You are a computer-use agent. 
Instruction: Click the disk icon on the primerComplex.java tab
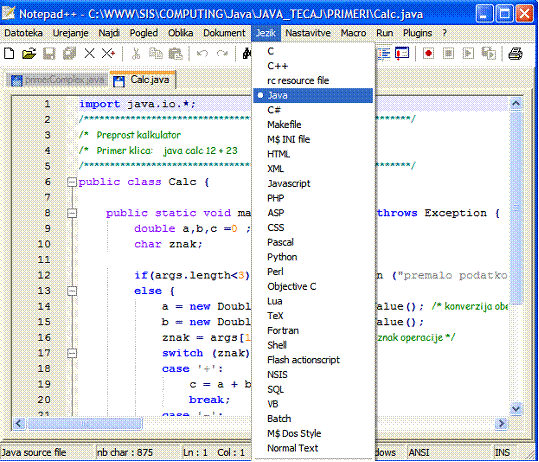tap(16, 81)
